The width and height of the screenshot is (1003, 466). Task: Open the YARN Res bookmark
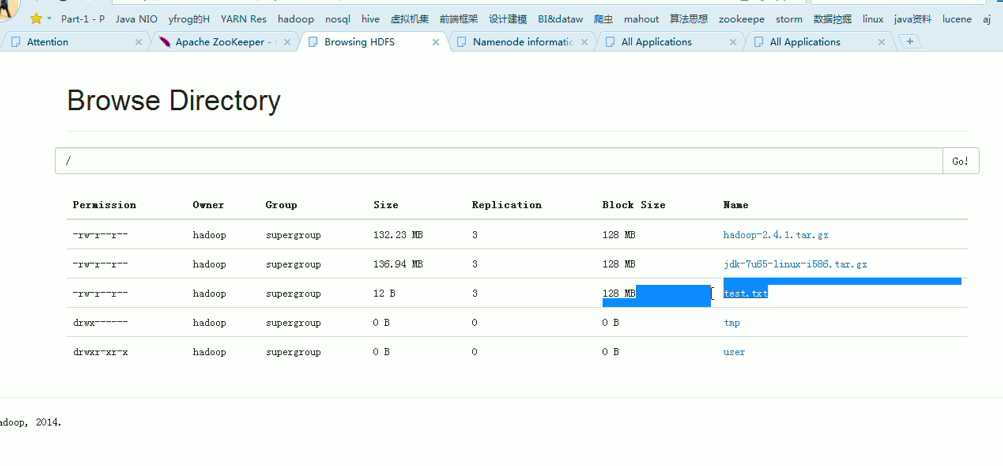pyautogui.click(x=243, y=19)
